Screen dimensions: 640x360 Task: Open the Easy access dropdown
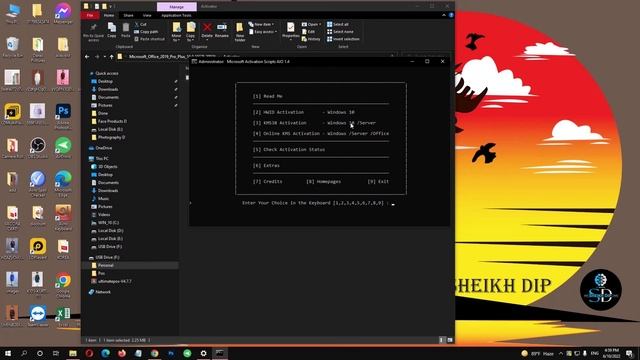tap(263, 32)
